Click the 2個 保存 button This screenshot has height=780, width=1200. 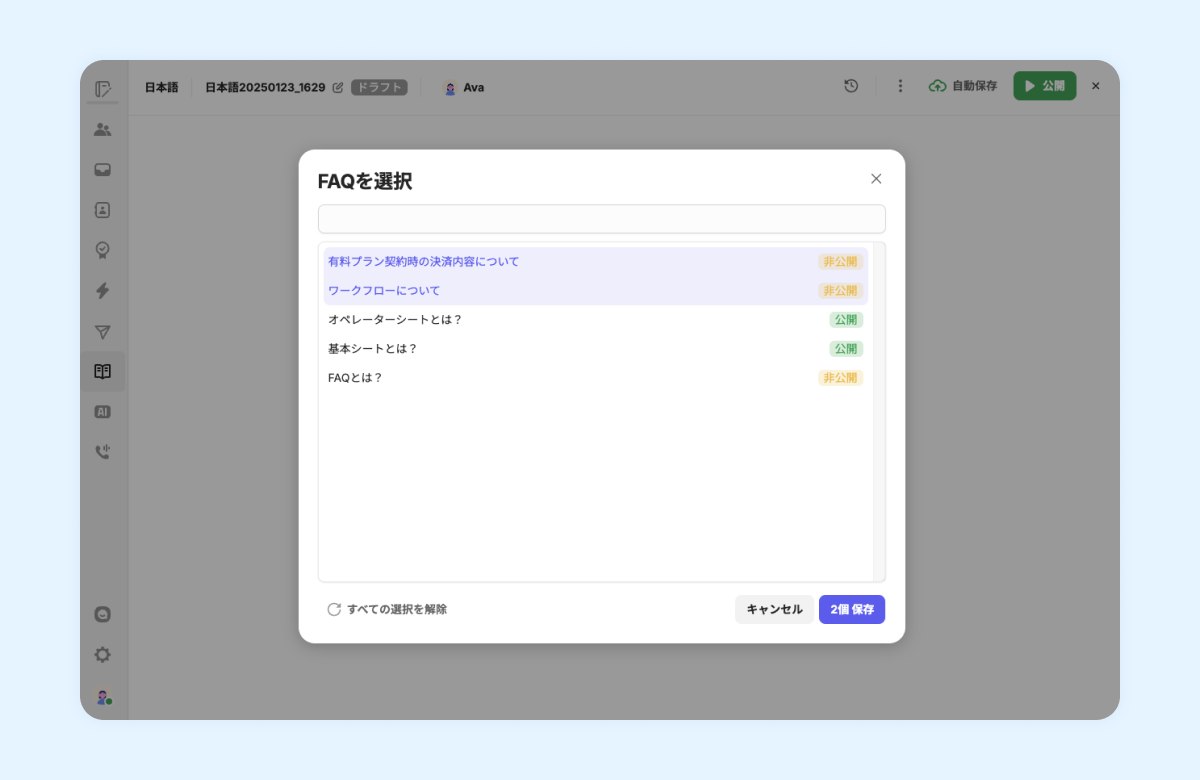(852, 609)
